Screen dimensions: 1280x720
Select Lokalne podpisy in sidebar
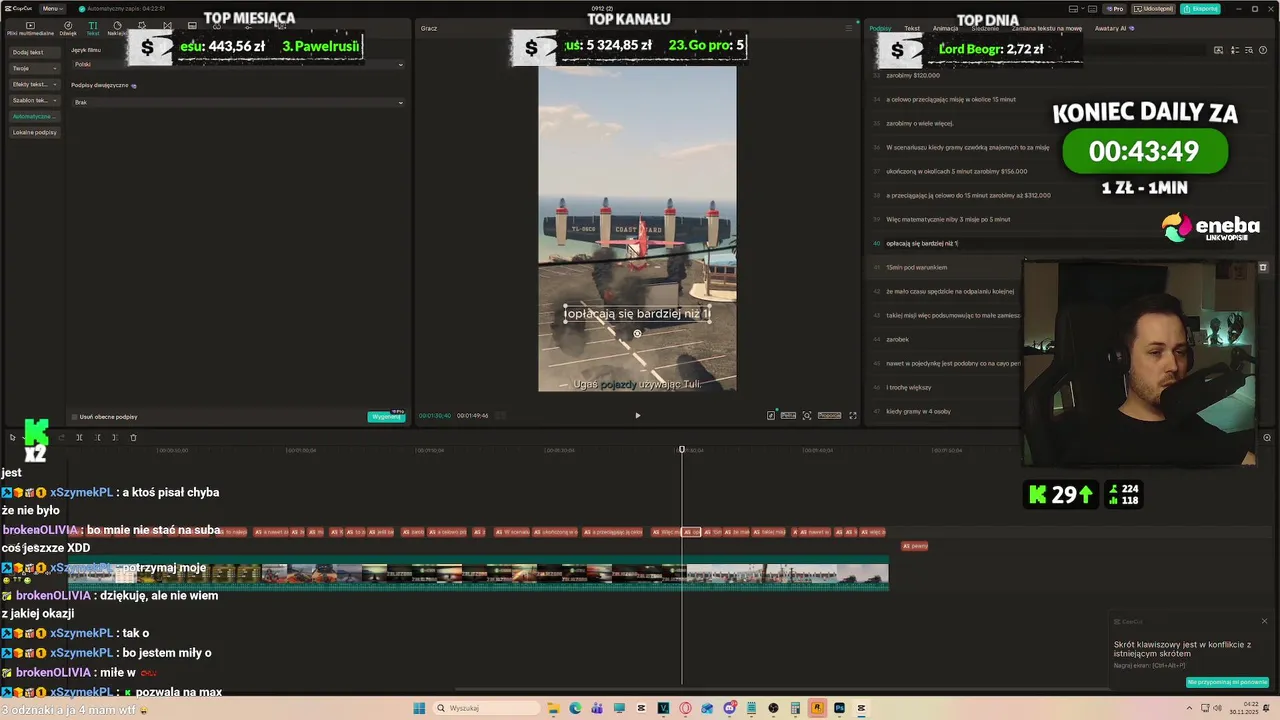34,132
